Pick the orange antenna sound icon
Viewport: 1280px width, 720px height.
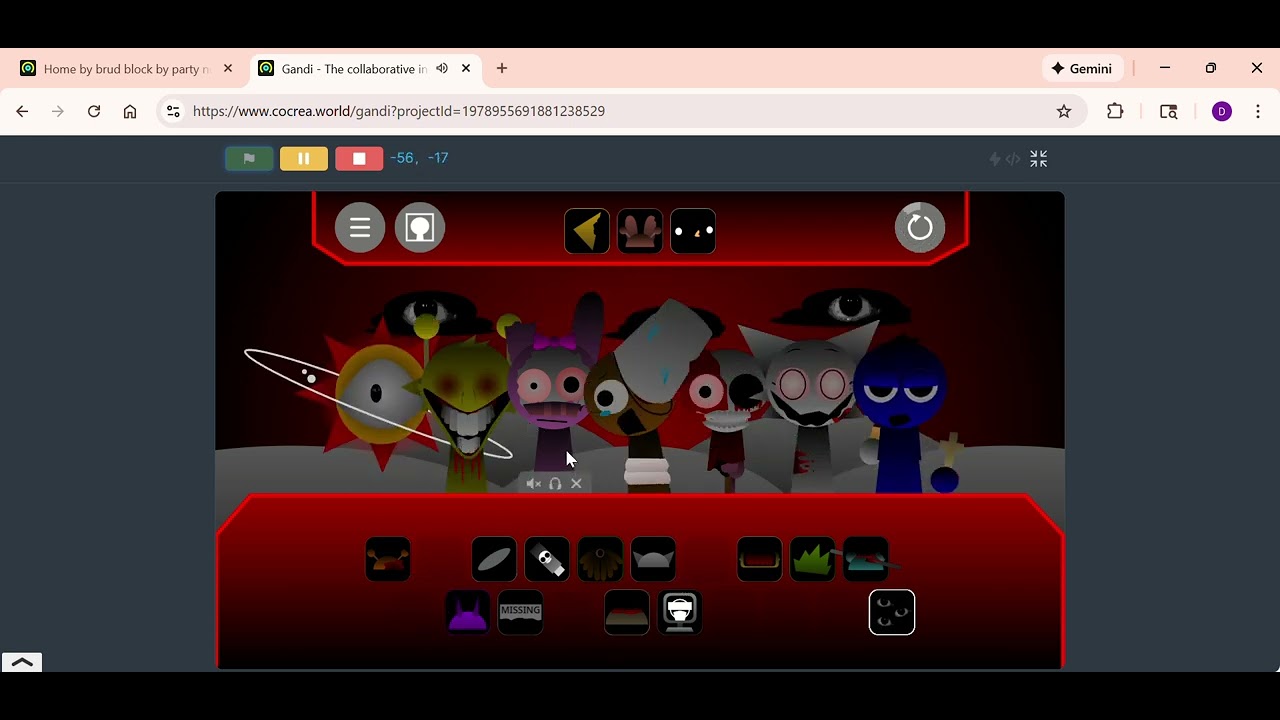tap(388, 559)
